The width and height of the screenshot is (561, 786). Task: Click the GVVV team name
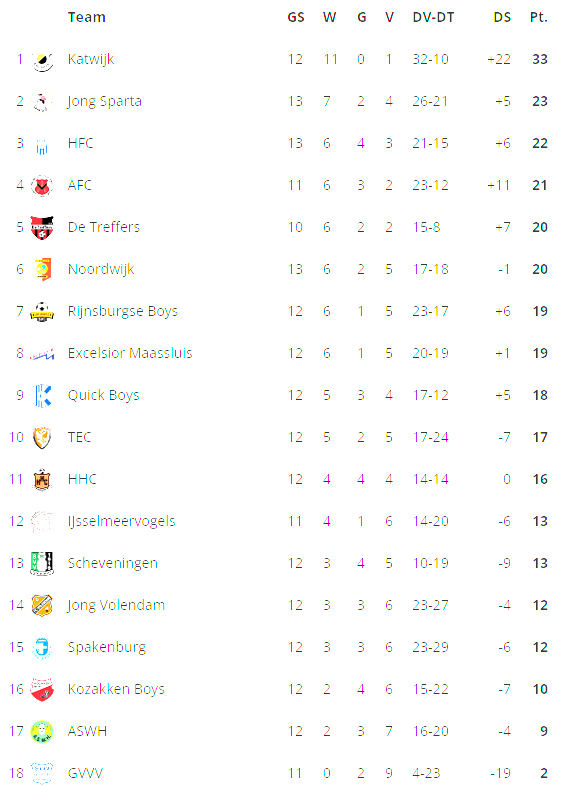85,773
